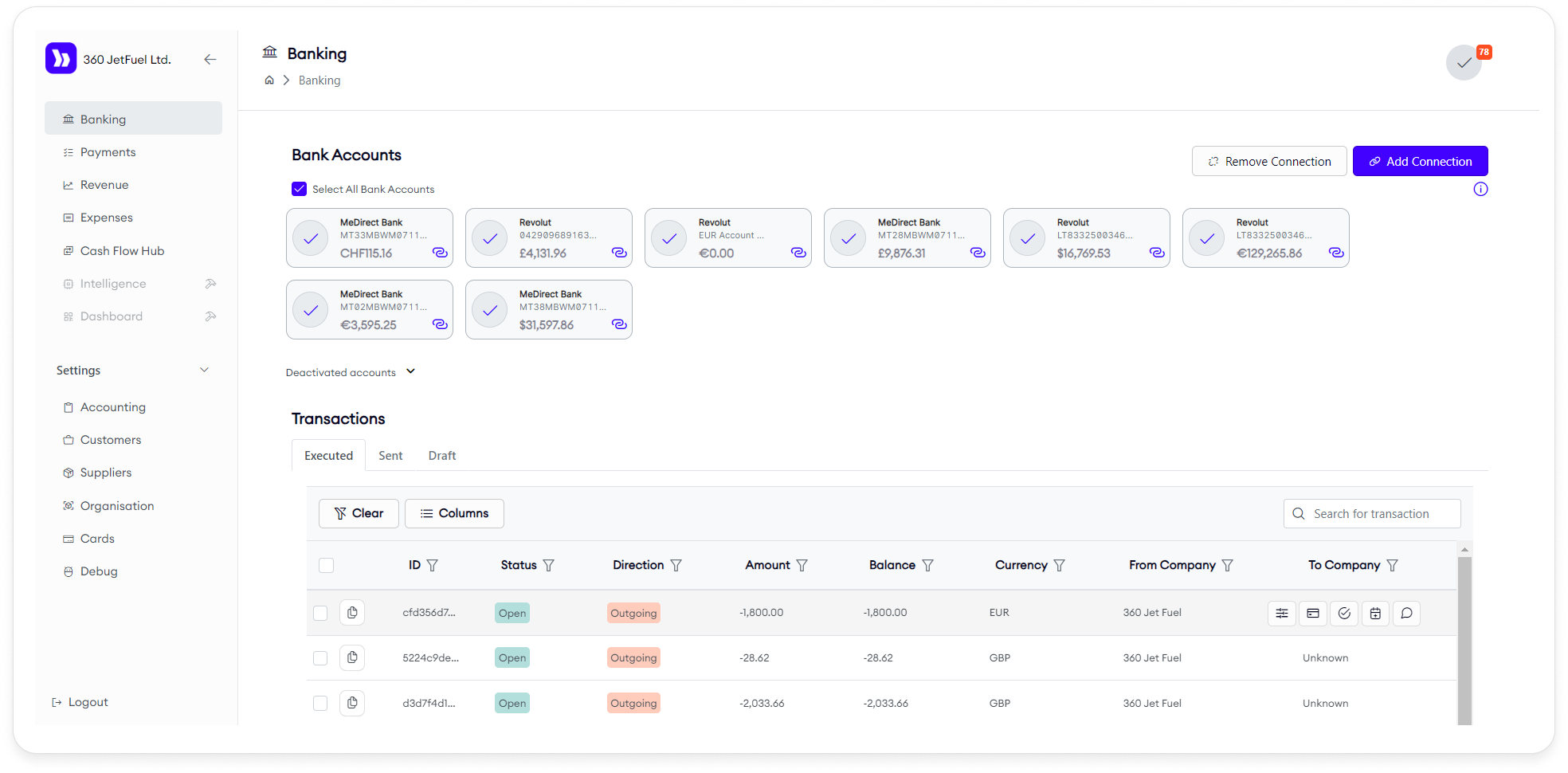Image resolution: width=1568 pixels, height=773 pixels.
Task: Expand Deactivated accounts section
Action: coord(351,372)
